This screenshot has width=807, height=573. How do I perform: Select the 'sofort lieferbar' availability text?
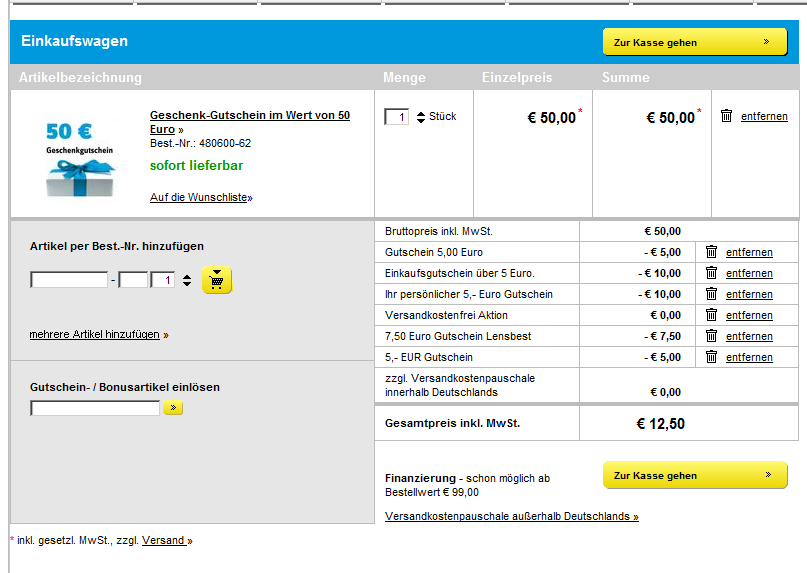click(x=196, y=166)
